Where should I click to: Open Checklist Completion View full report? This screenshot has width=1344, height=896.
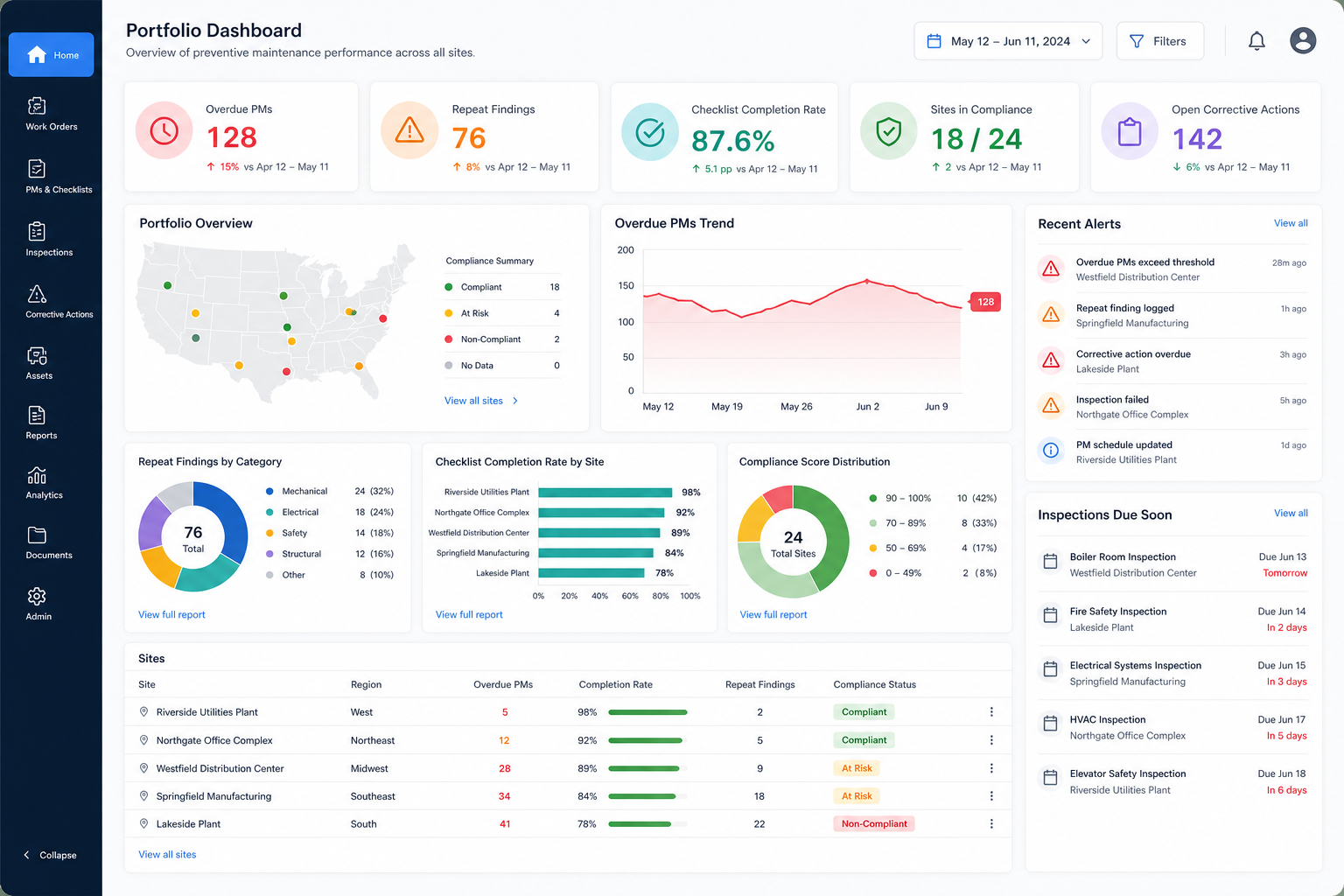click(469, 615)
